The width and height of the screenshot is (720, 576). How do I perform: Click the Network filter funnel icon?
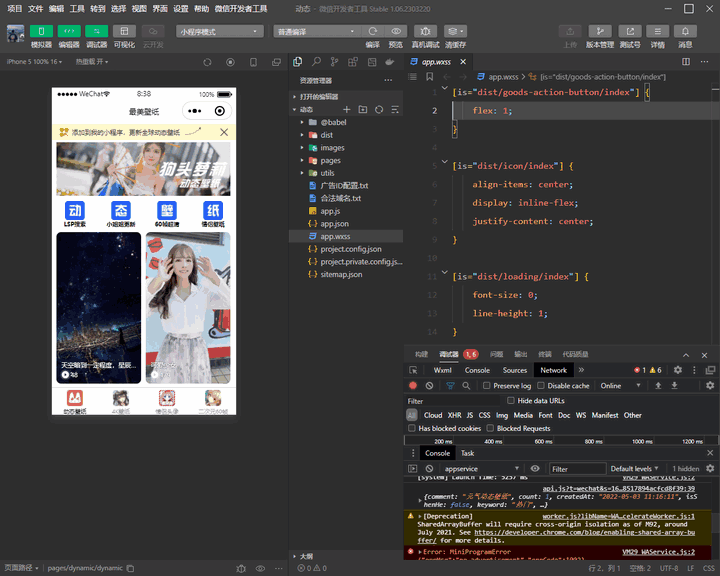(x=450, y=385)
